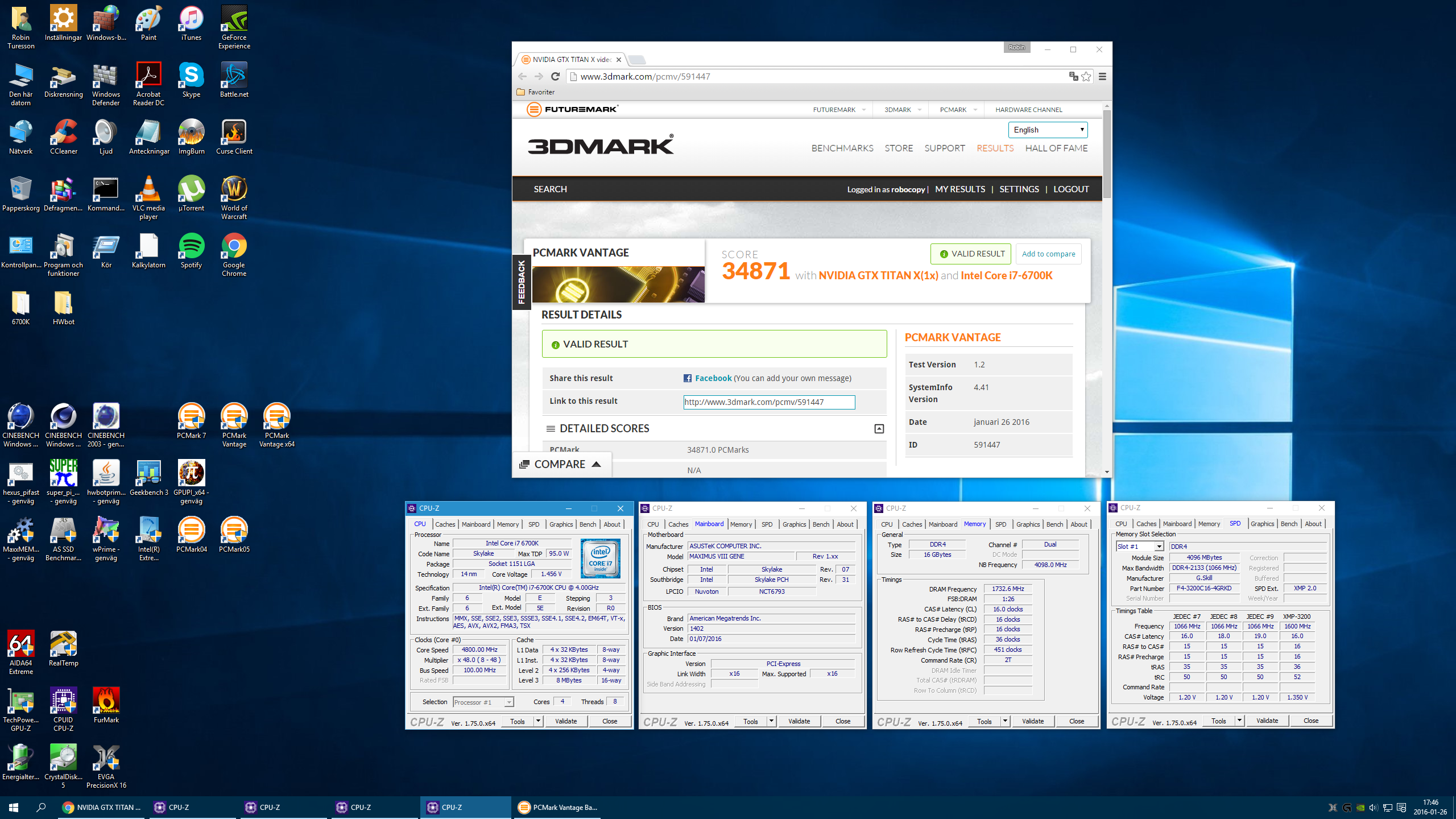The height and width of the screenshot is (819, 1456).
Task: Select the PCMark Vantage x64 icon
Action: tap(276, 425)
